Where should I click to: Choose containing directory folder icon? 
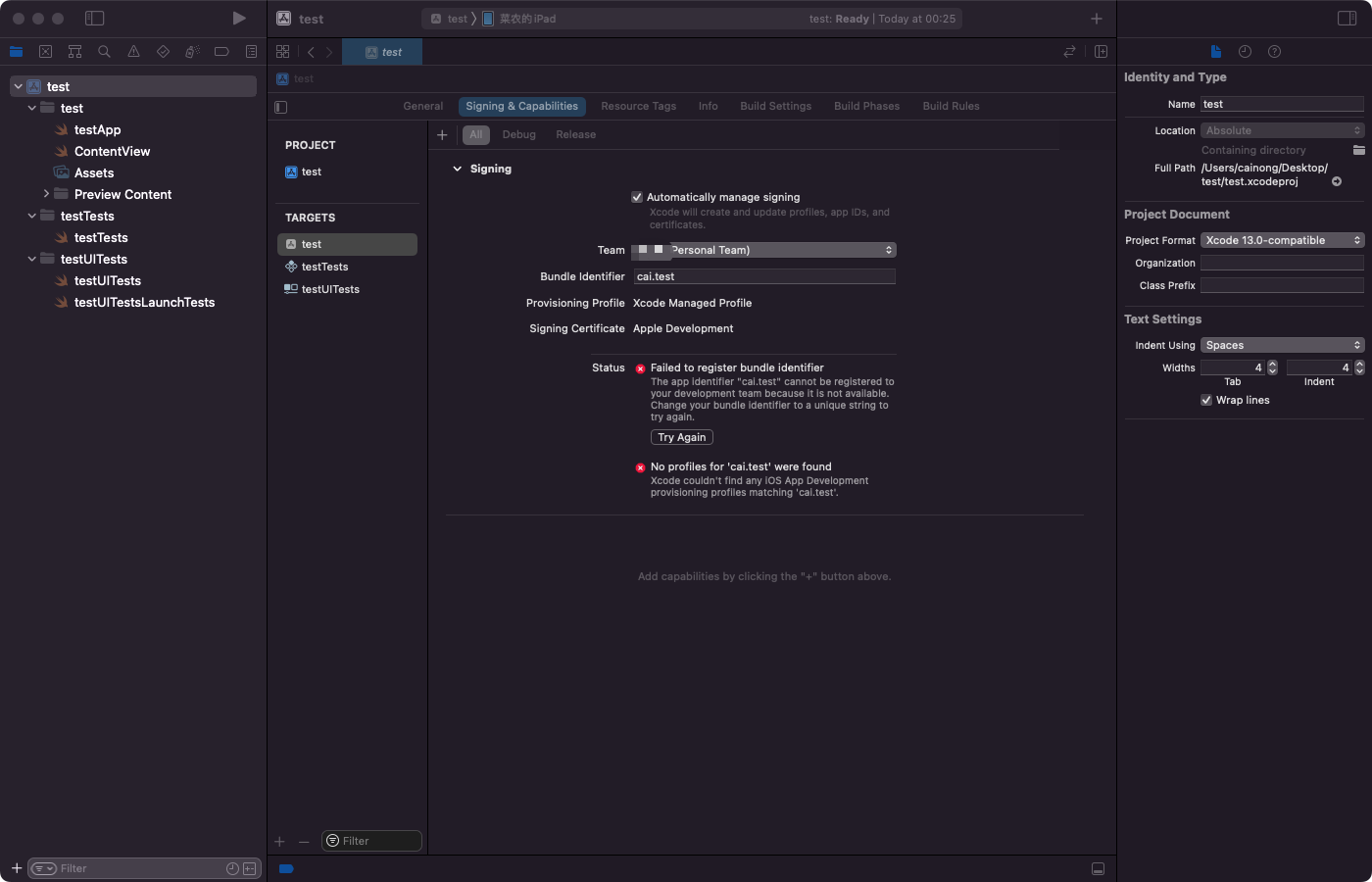click(1358, 150)
